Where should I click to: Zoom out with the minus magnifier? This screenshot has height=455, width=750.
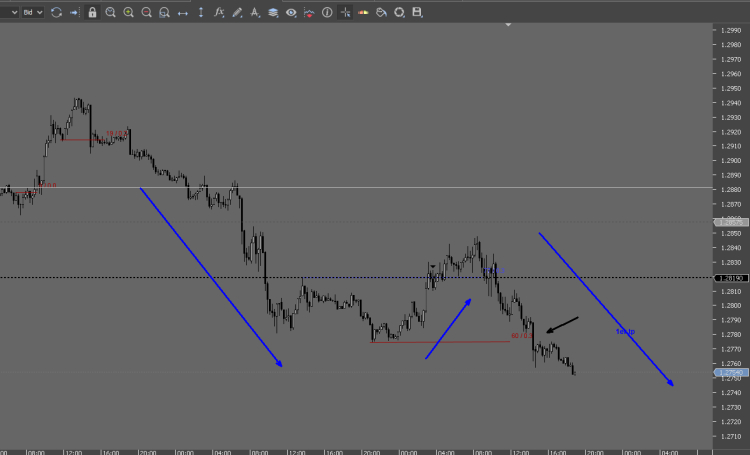(147, 12)
